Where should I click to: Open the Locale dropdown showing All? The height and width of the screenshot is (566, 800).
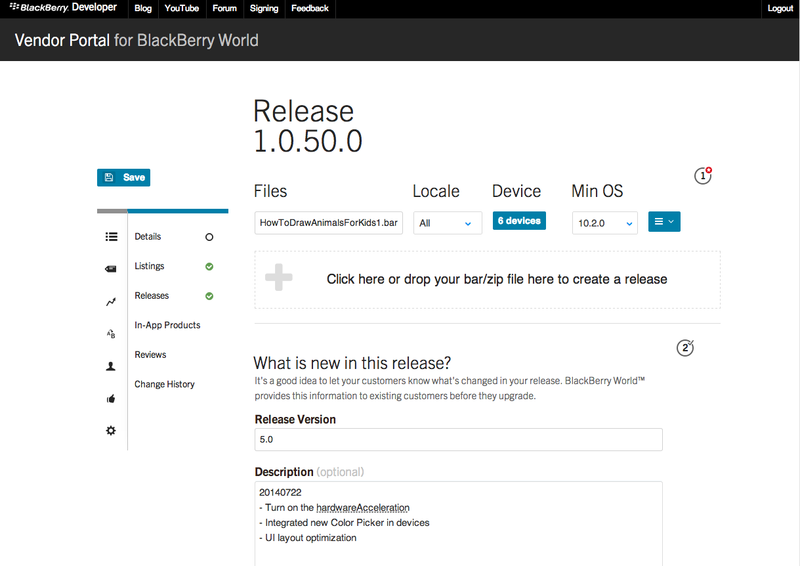(447, 223)
